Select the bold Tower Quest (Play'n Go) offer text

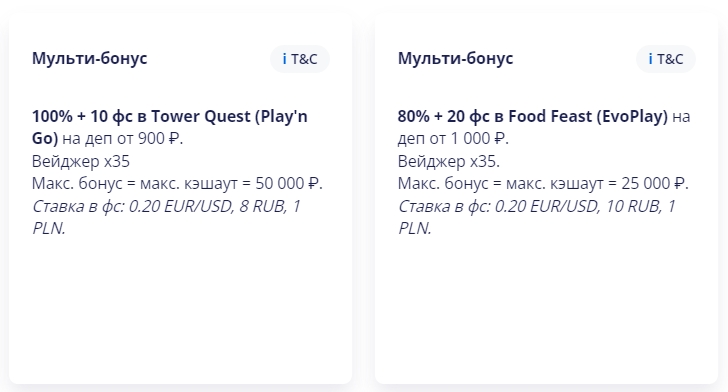click(169, 127)
